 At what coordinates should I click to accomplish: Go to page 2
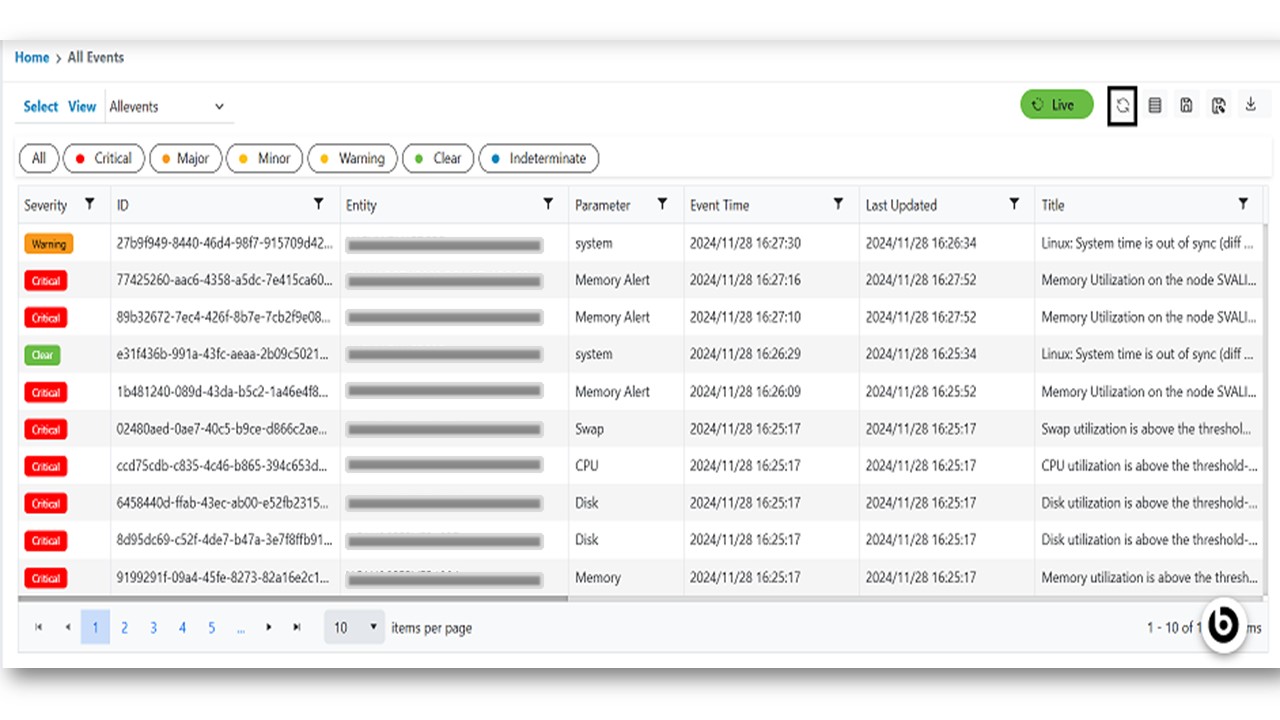[124, 628]
